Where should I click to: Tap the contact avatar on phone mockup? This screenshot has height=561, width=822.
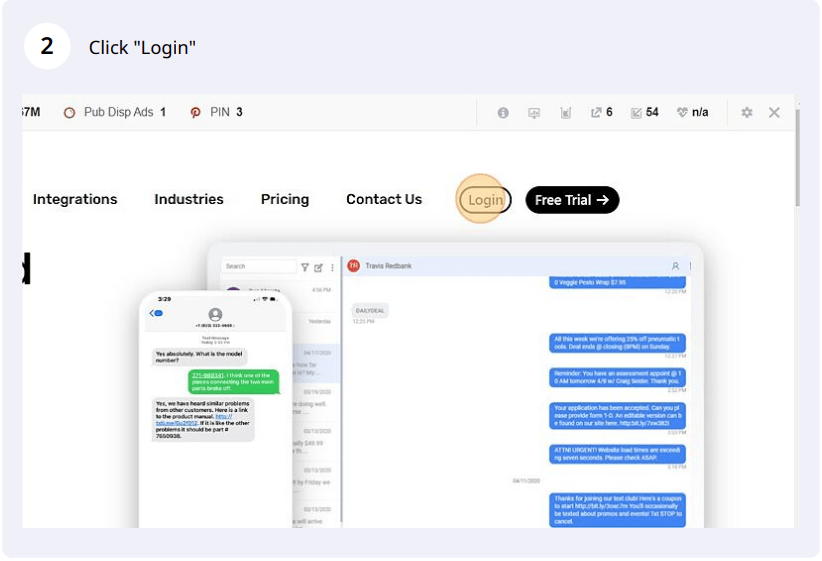pyautogui.click(x=215, y=314)
